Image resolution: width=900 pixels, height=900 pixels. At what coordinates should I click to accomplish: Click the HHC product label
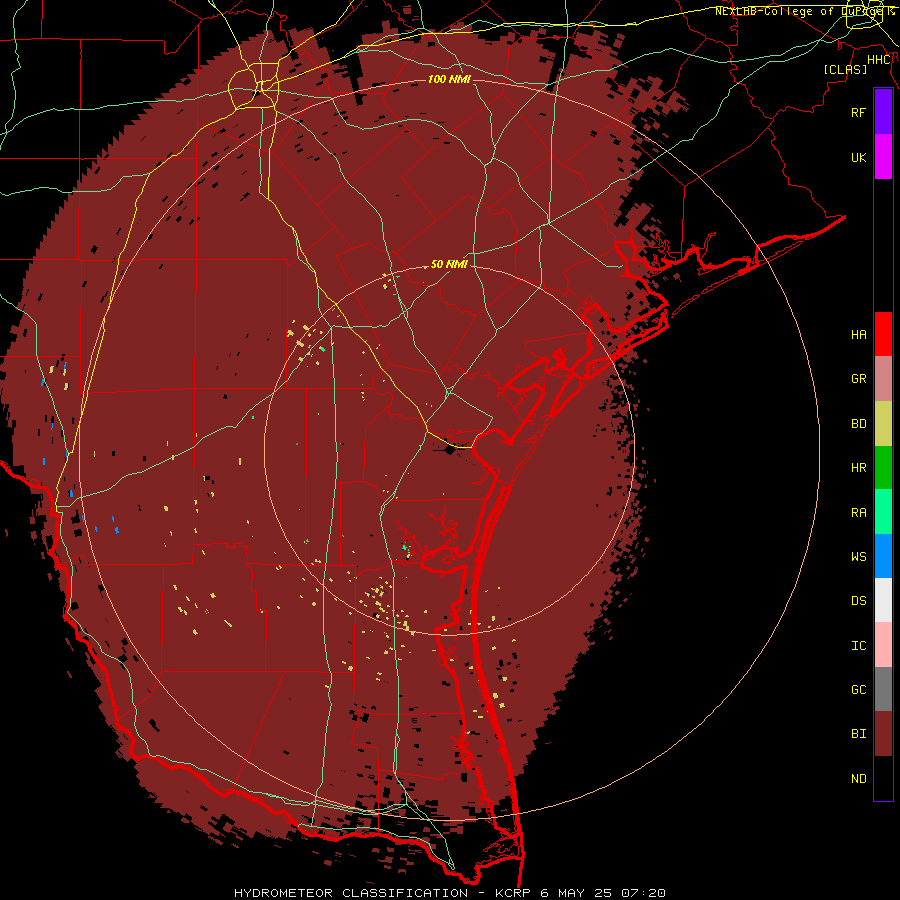pyautogui.click(x=879, y=60)
